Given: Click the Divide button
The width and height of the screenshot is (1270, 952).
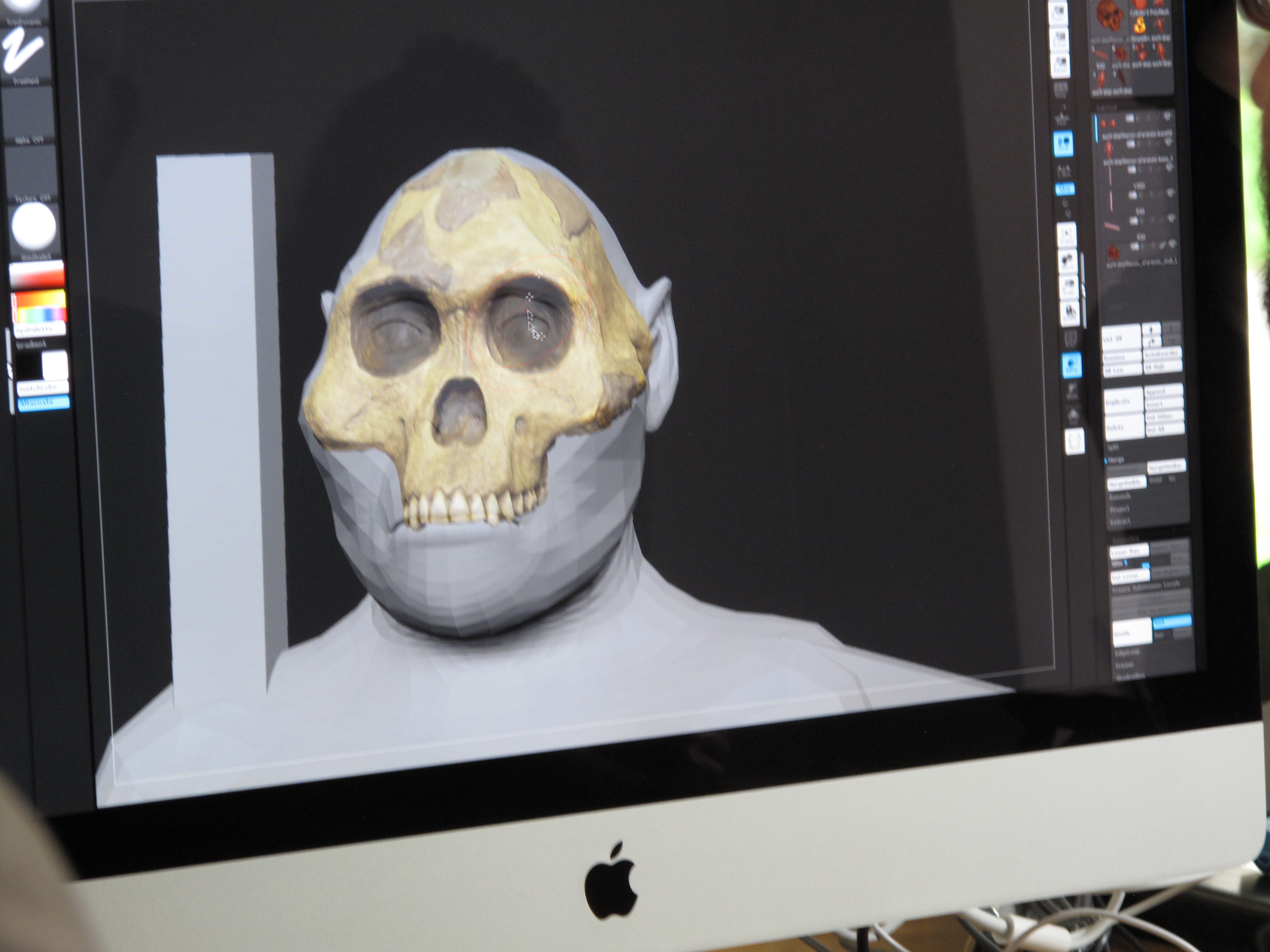Looking at the screenshot, I should click(x=1132, y=632).
